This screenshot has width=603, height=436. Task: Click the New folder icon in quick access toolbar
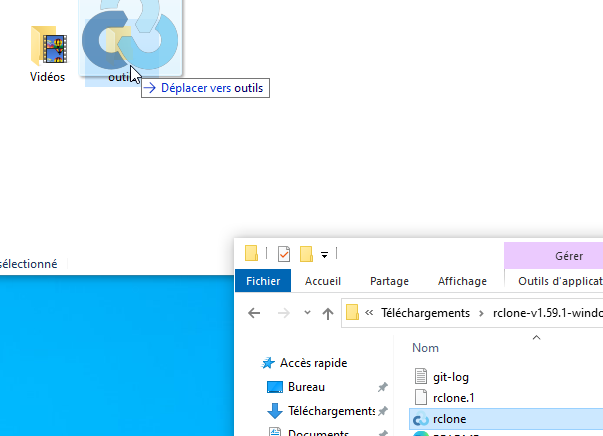[x=306, y=254]
